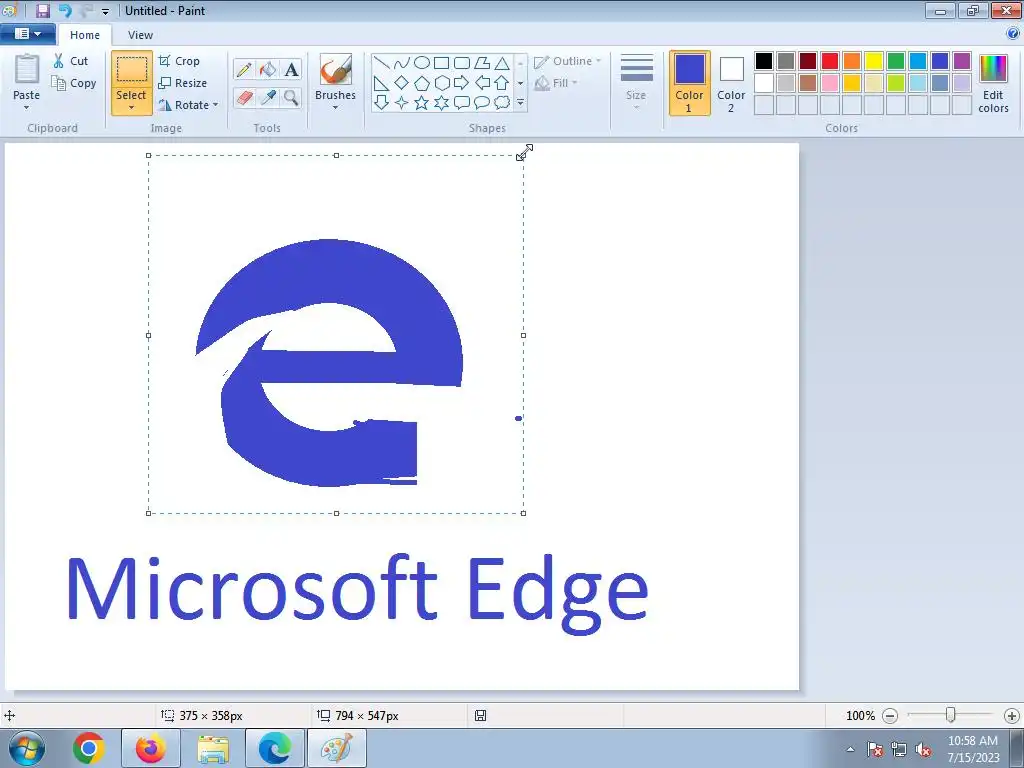
Task: Choose the Rounded rectangular callout shape
Action: [x=462, y=103]
